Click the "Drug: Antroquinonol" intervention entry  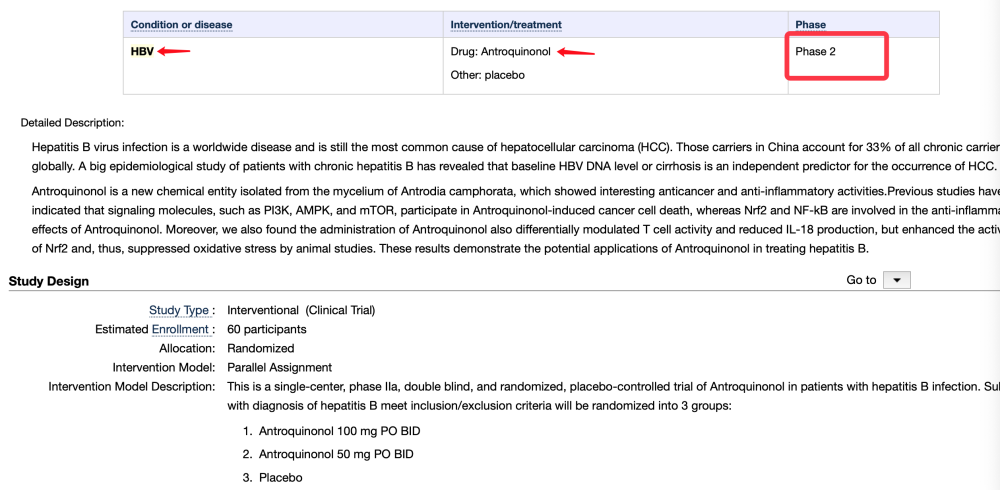(x=500, y=51)
